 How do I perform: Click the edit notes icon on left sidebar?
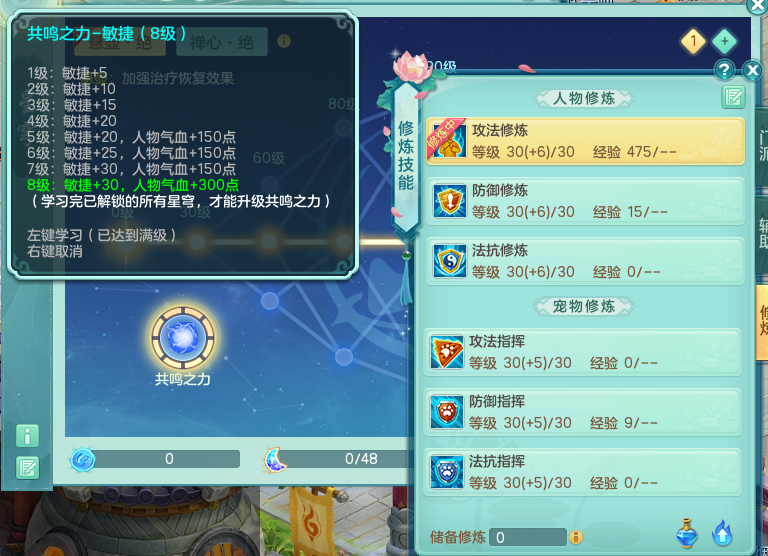27,467
